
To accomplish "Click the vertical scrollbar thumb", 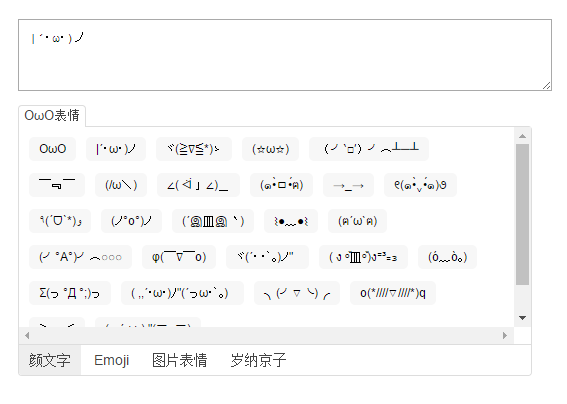I will pyautogui.click(x=522, y=214).
